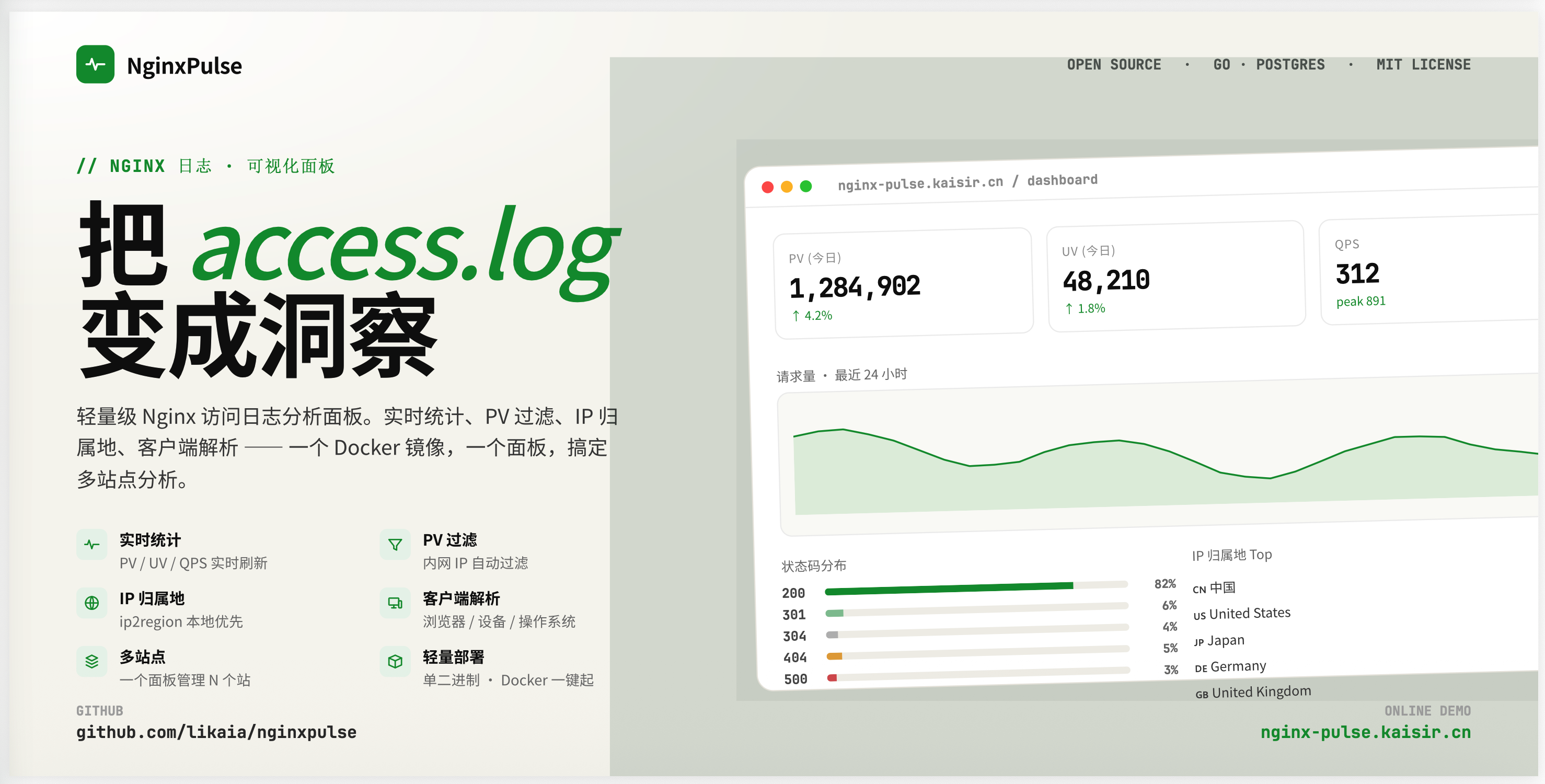Click the nginx-pulse.kaisir.cn / dashboard address text
Viewport: 1545px width, 784px height.
coord(967,182)
